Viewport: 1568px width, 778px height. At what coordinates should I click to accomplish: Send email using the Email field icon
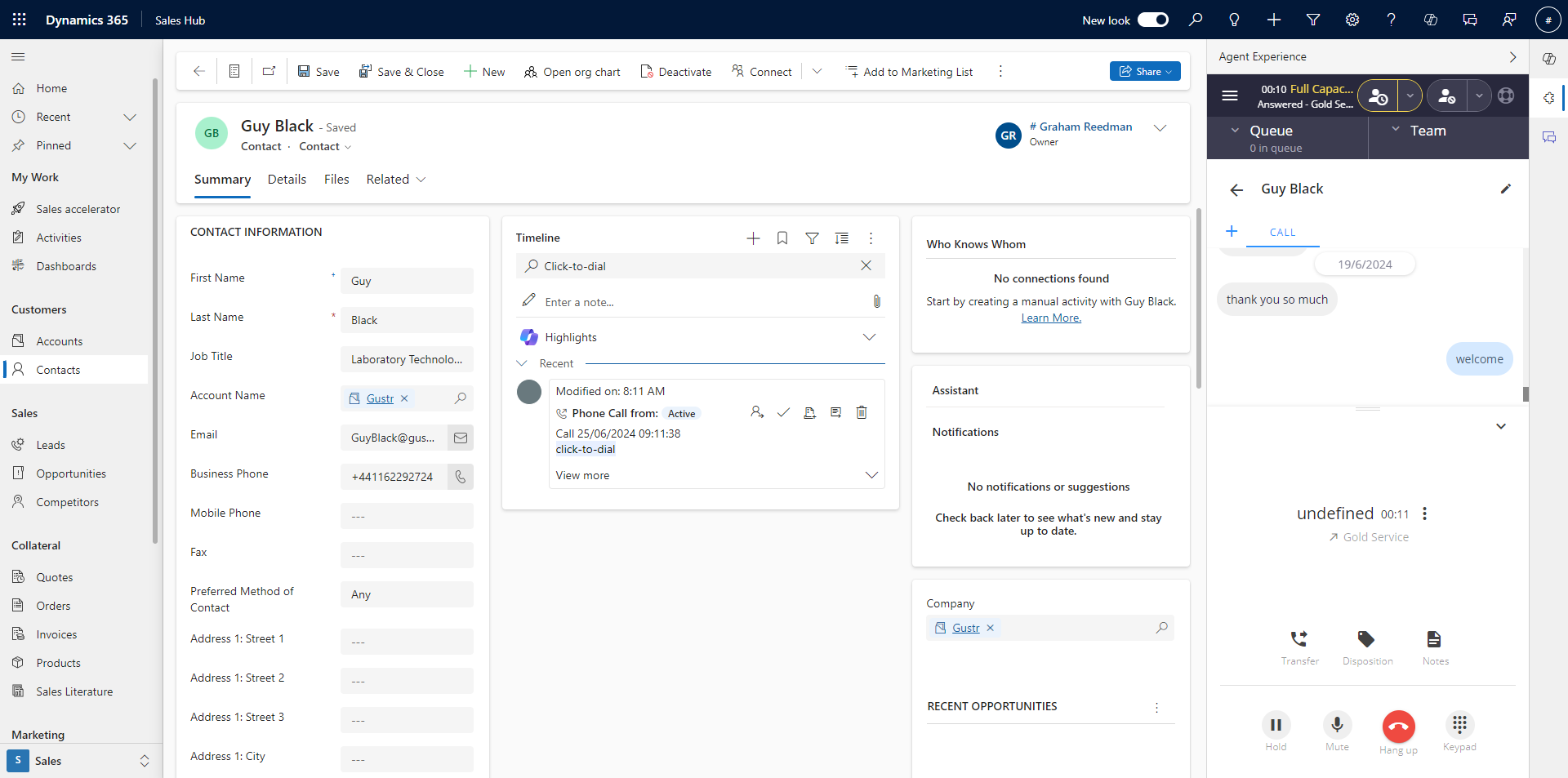(x=461, y=438)
